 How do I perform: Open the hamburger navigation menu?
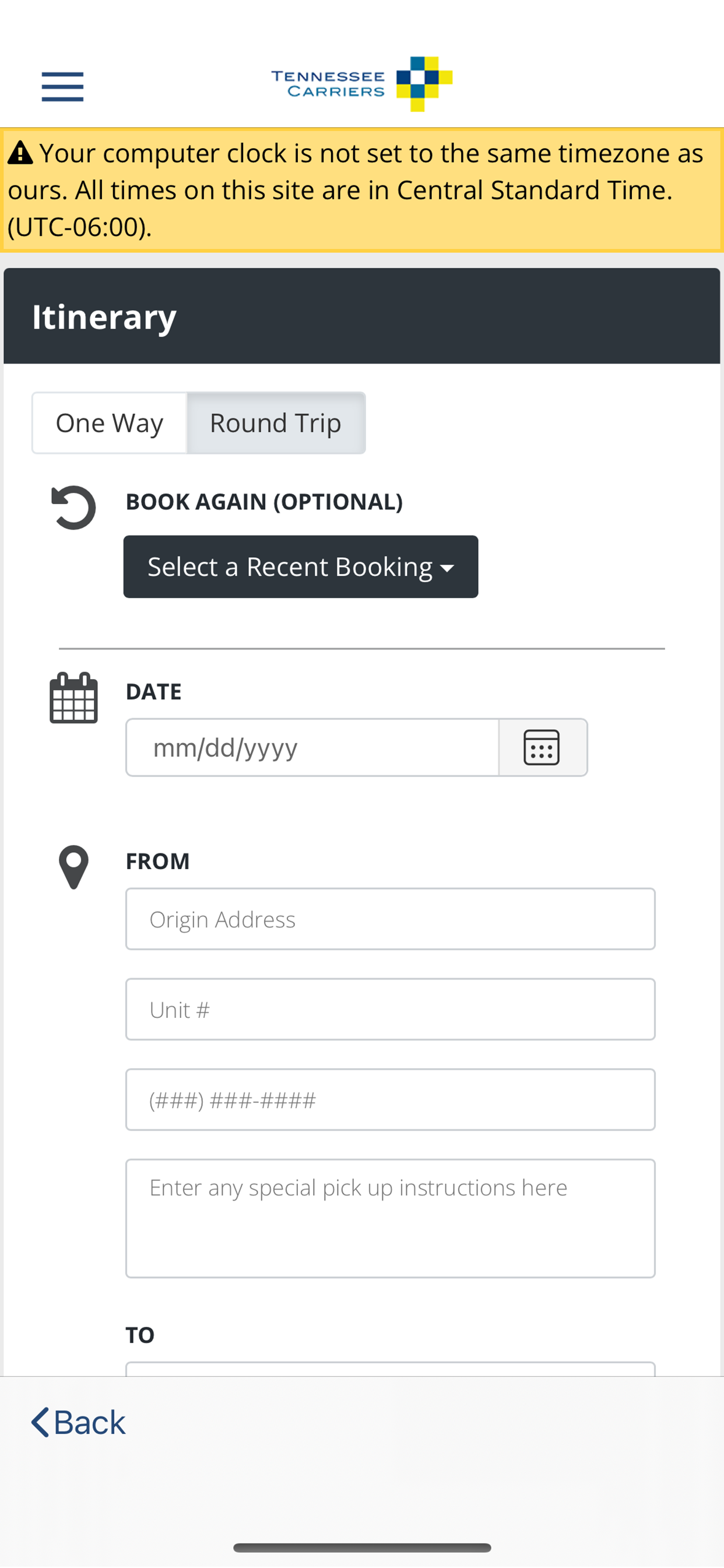click(62, 86)
